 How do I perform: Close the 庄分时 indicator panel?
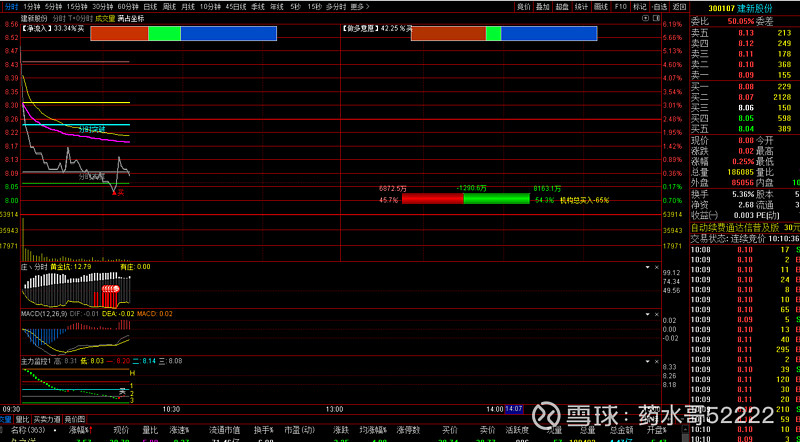656,267
